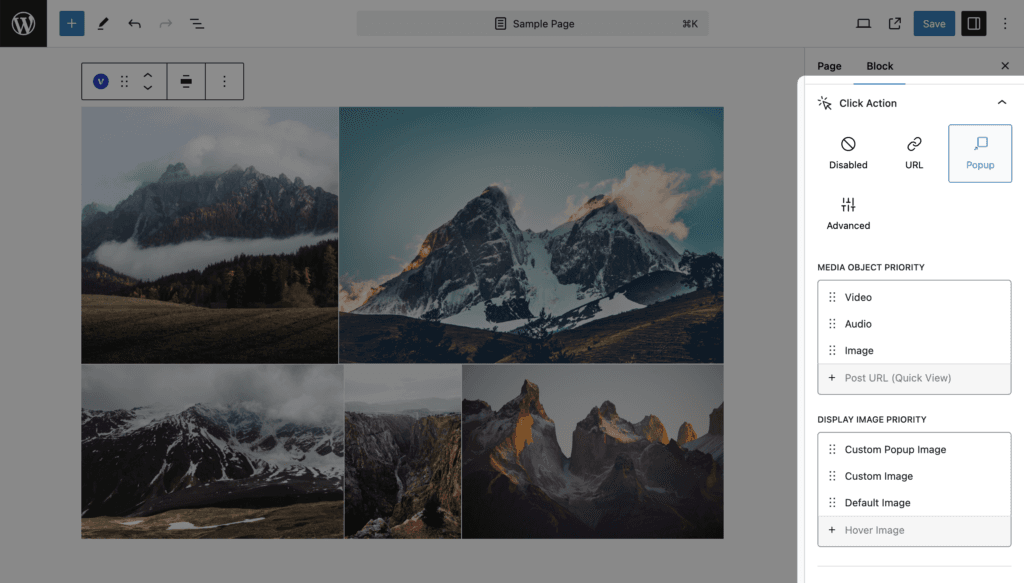Click the snowy mountain peak gallery image
The image size is (1024, 583).
[531, 235]
